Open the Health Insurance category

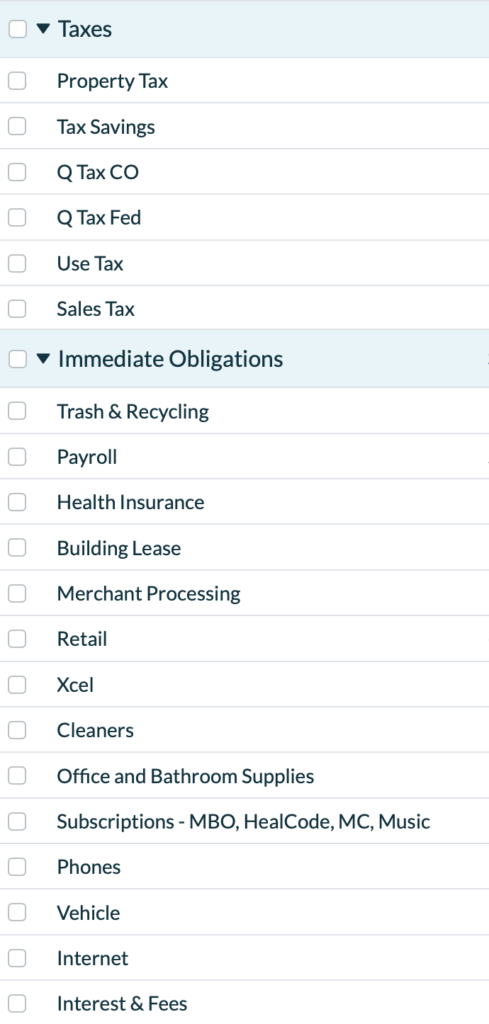coord(131,502)
